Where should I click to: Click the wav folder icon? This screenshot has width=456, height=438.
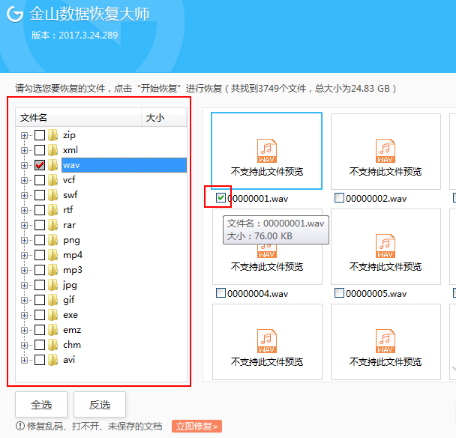coord(53,165)
